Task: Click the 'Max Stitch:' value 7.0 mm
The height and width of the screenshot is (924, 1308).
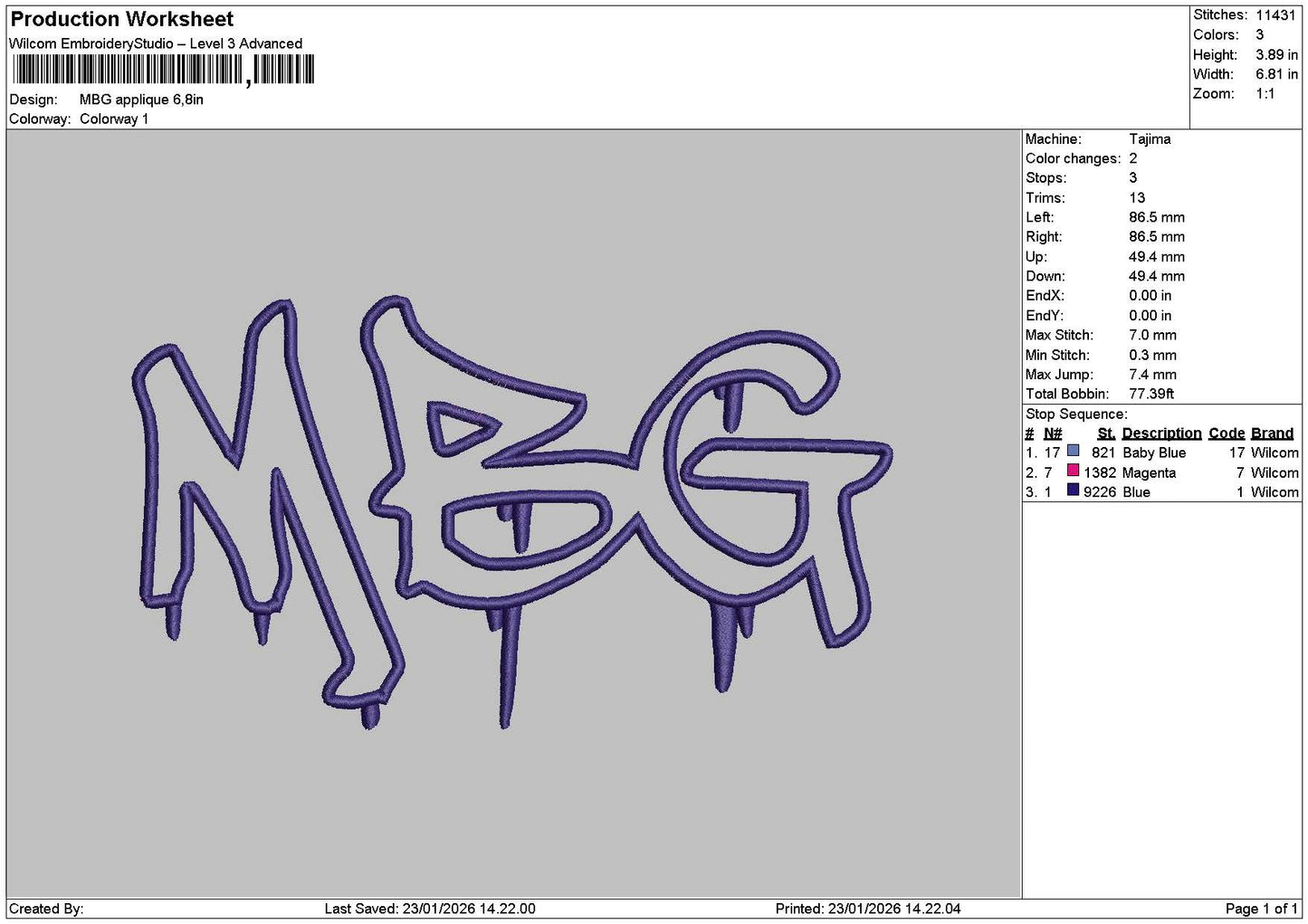Action: point(1152,335)
